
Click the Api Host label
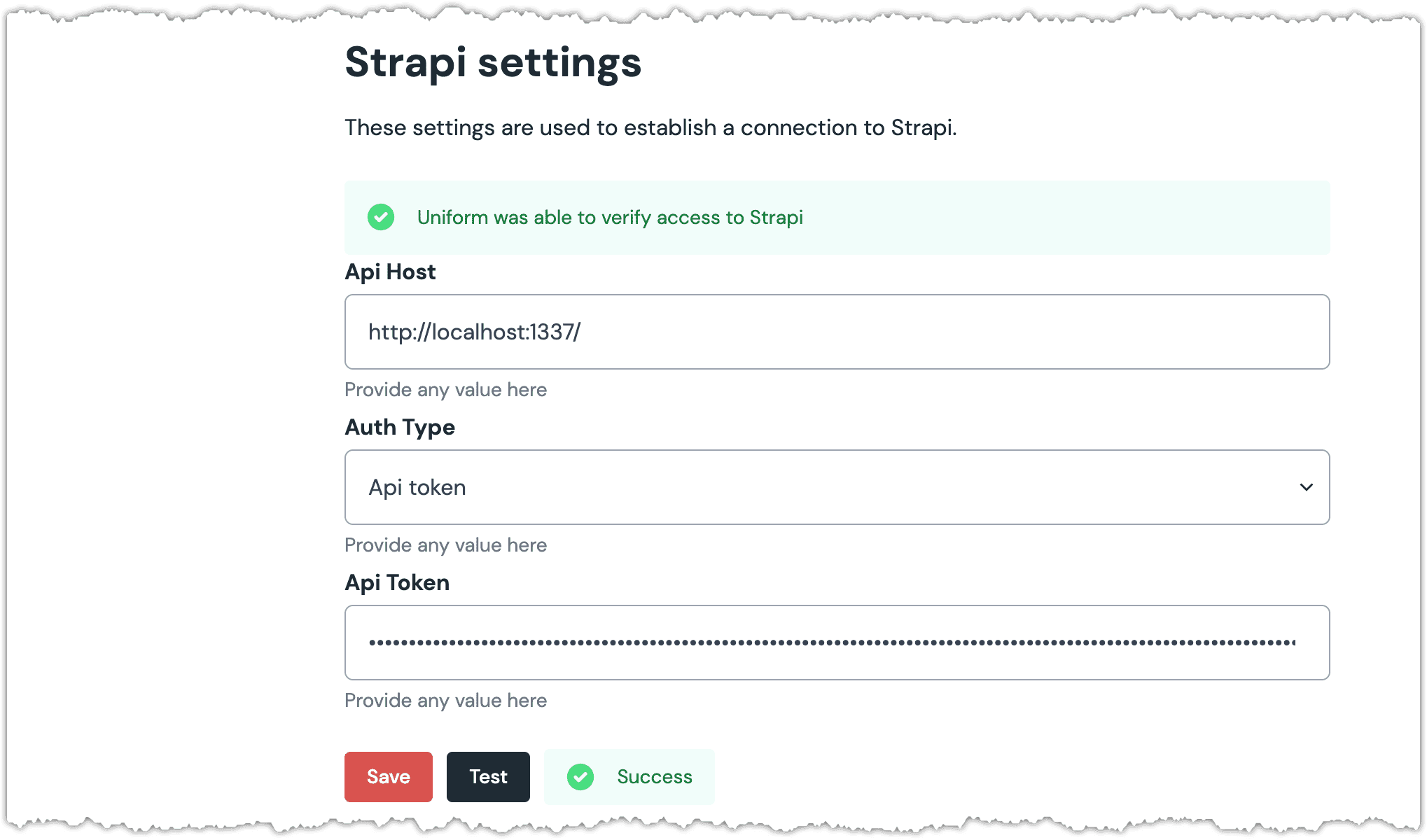tap(390, 272)
